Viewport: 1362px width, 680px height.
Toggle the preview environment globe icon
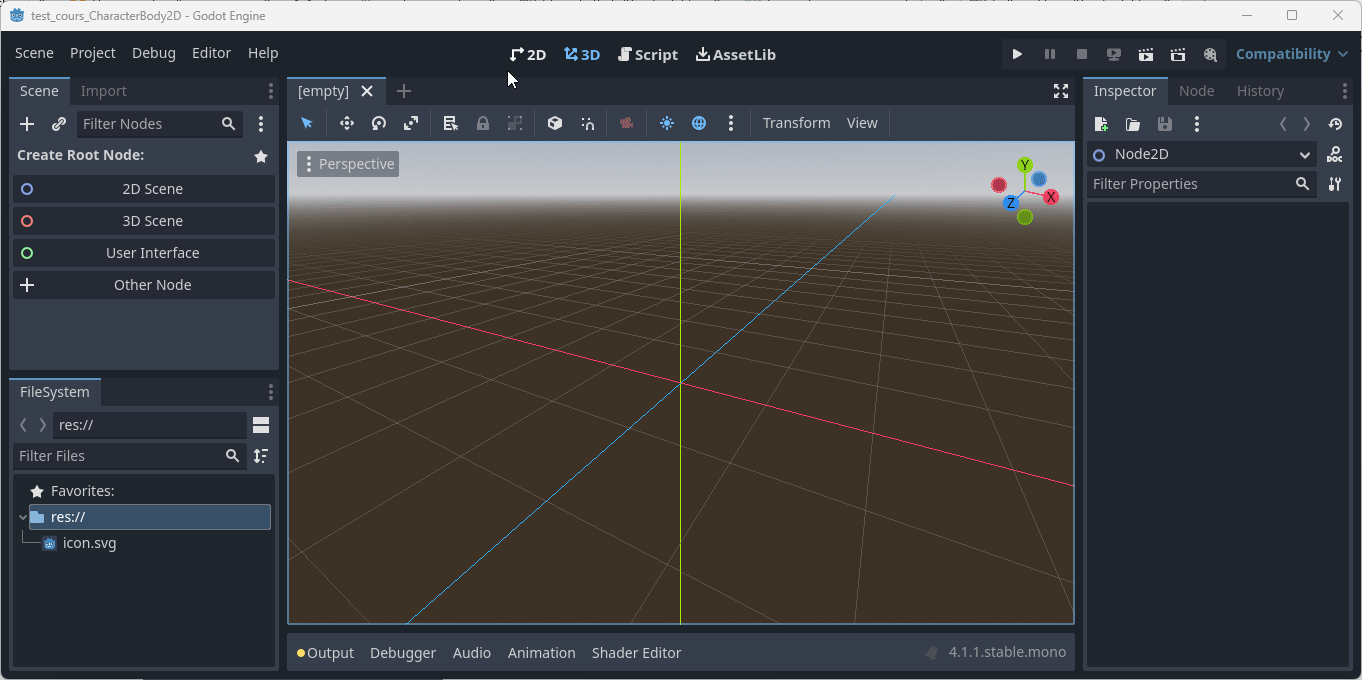tap(699, 123)
